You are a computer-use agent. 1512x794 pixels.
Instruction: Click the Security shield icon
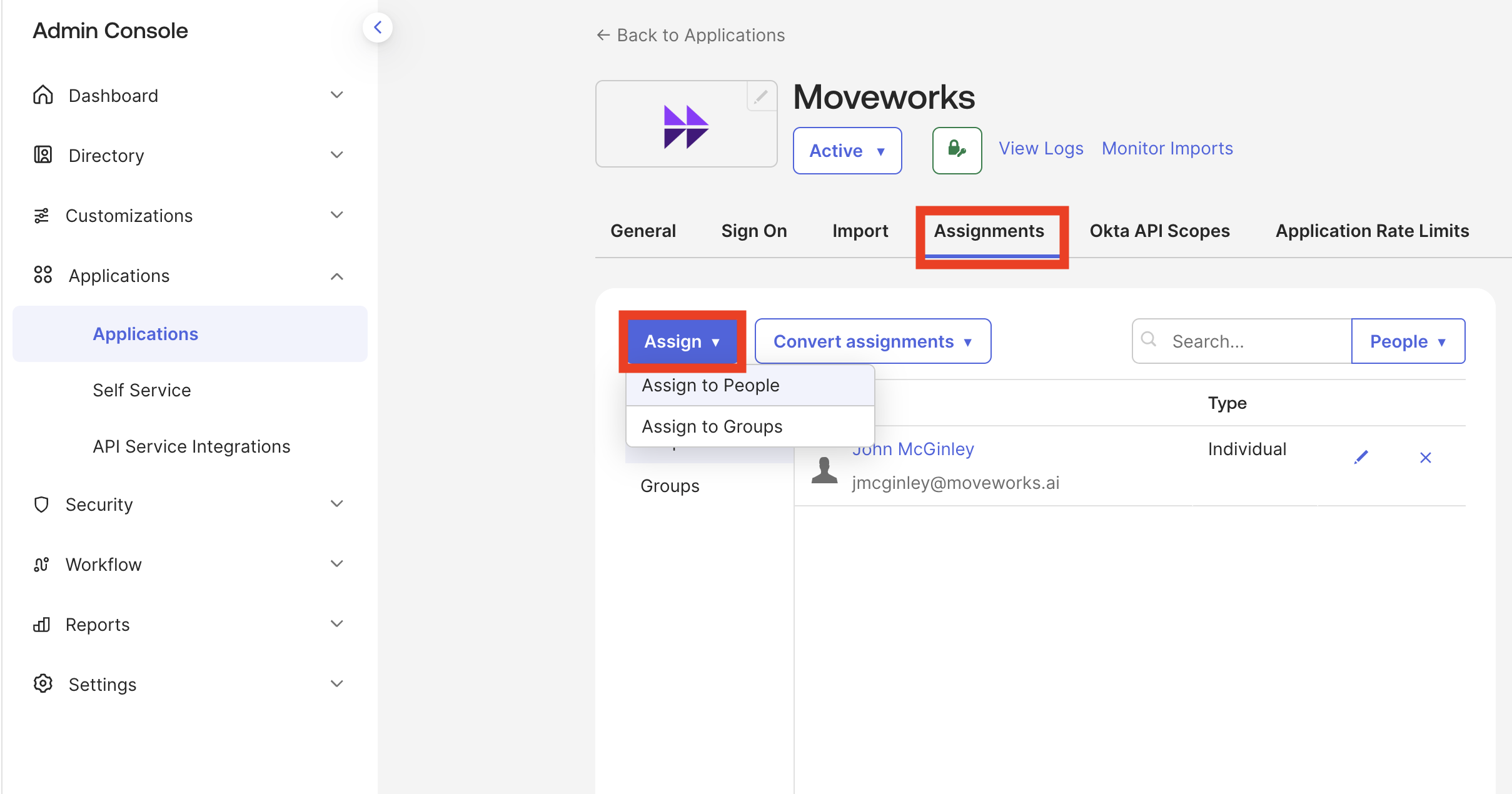tap(41, 505)
